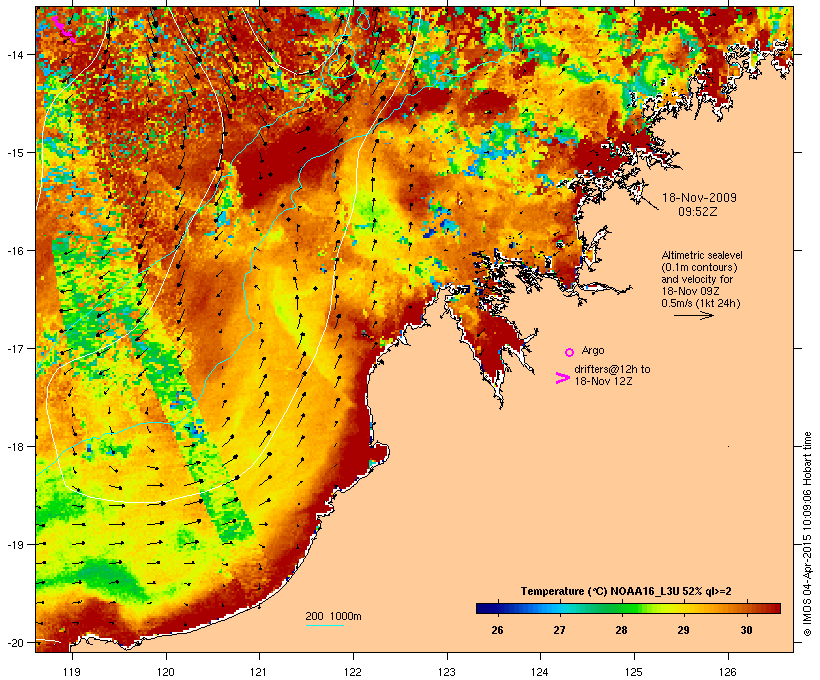
Task: Click the 'and velocity for' legend line
Action: (x=697, y=279)
